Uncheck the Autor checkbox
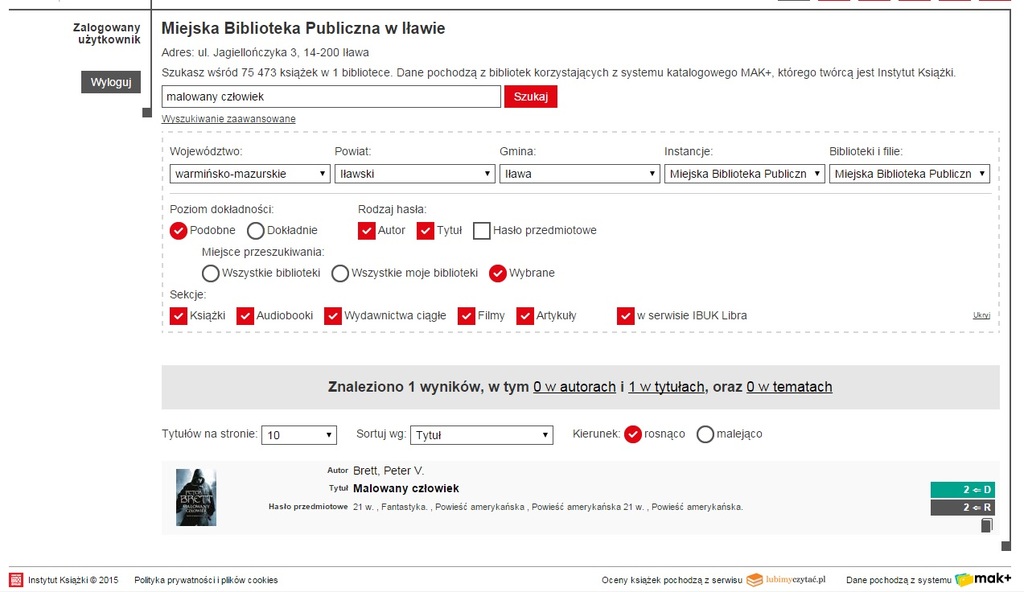 tap(366, 231)
